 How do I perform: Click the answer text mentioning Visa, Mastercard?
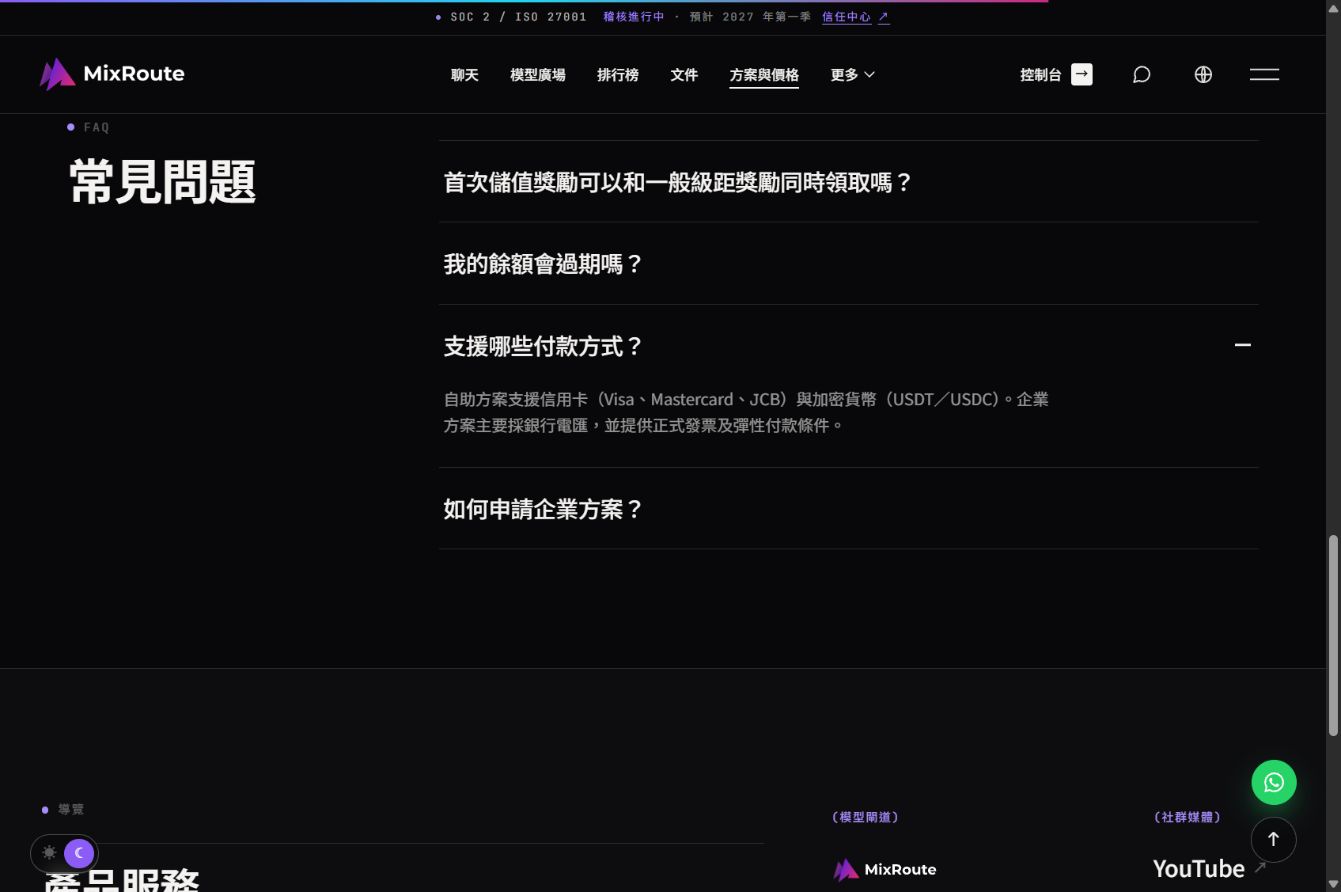tap(746, 412)
